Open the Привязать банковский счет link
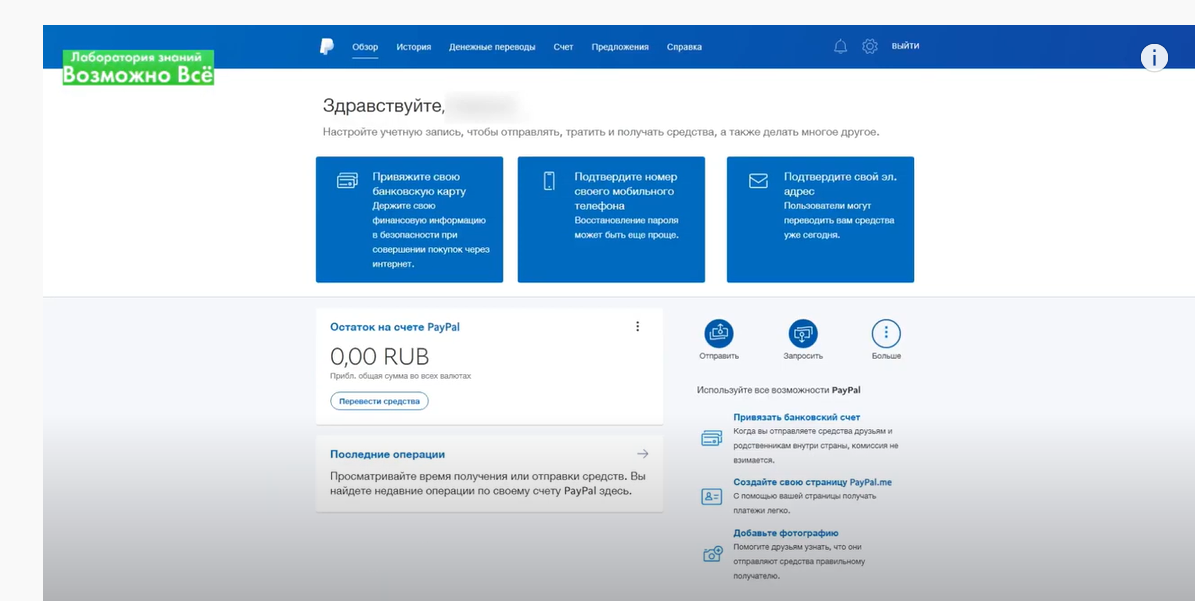Screen dimensions: 1195x601 (796, 417)
